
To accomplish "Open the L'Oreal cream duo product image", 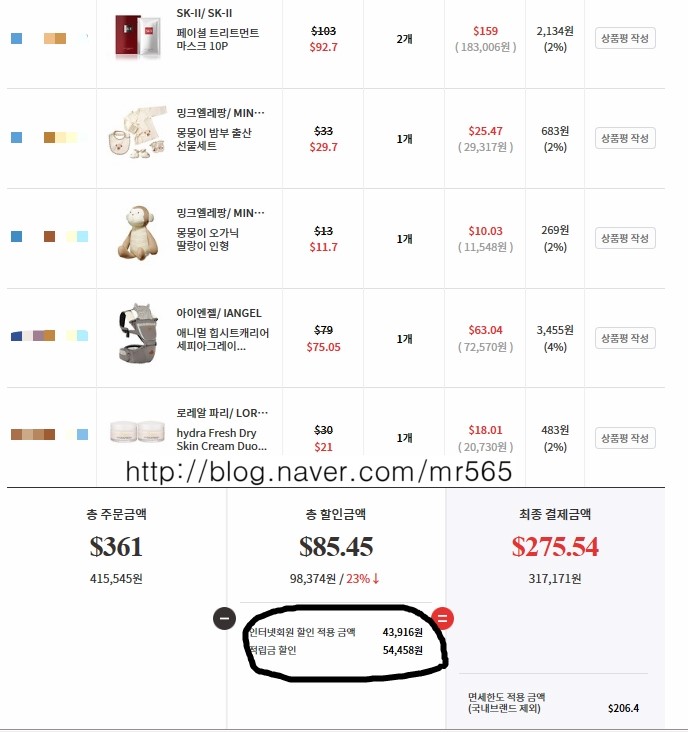I will coord(137,431).
